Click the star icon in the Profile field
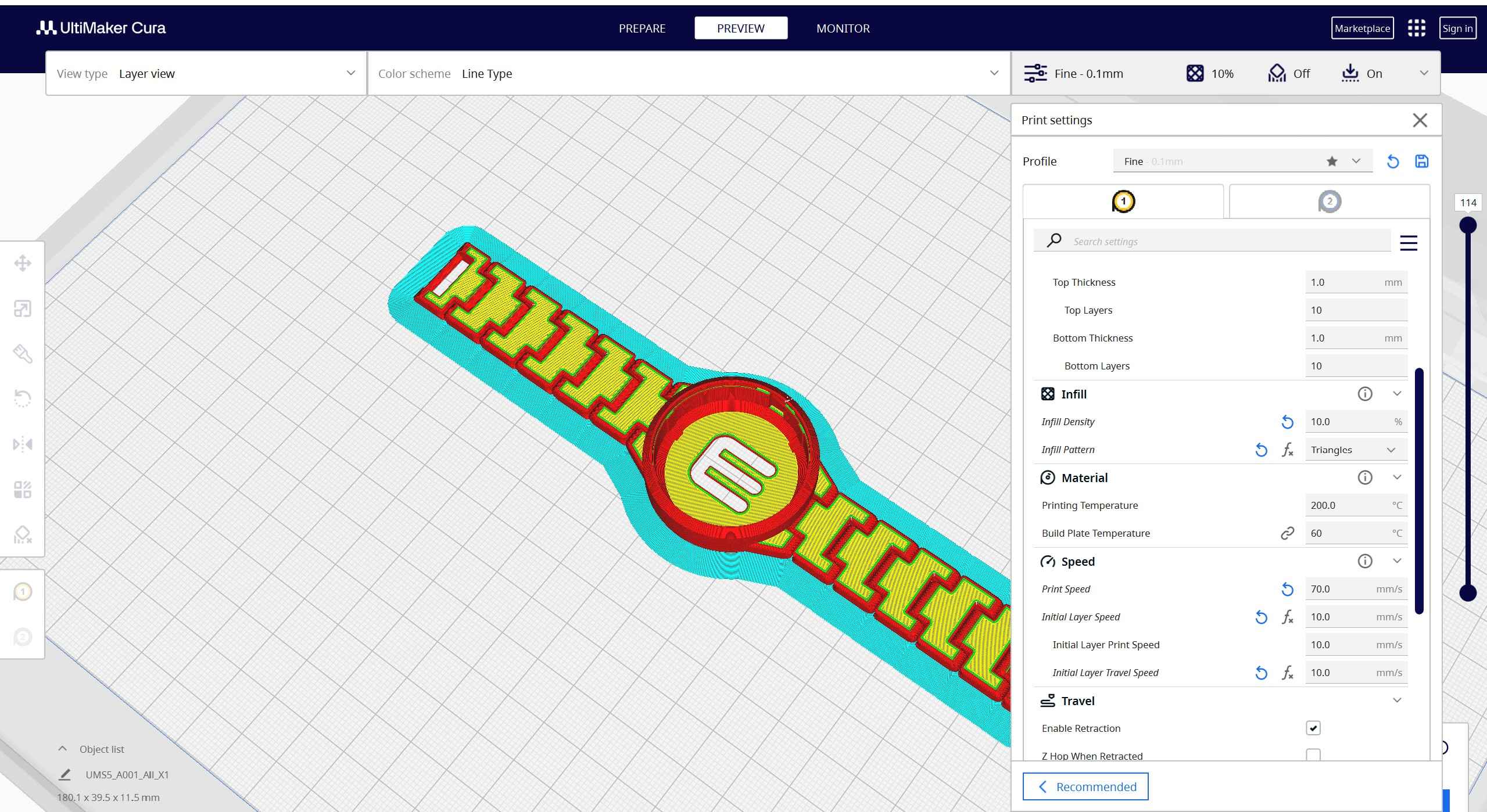Image resolution: width=1487 pixels, height=812 pixels. pos(1332,161)
